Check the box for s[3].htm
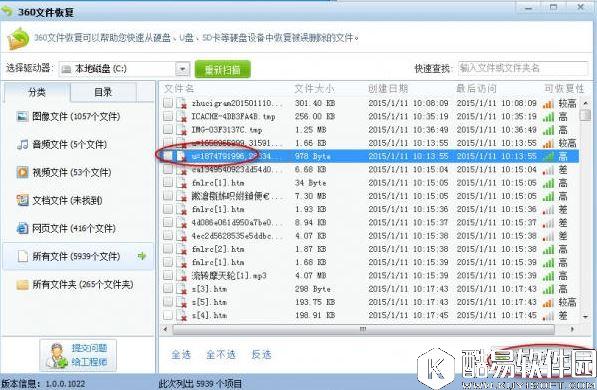This screenshot has width=597, height=390. click(168, 288)
